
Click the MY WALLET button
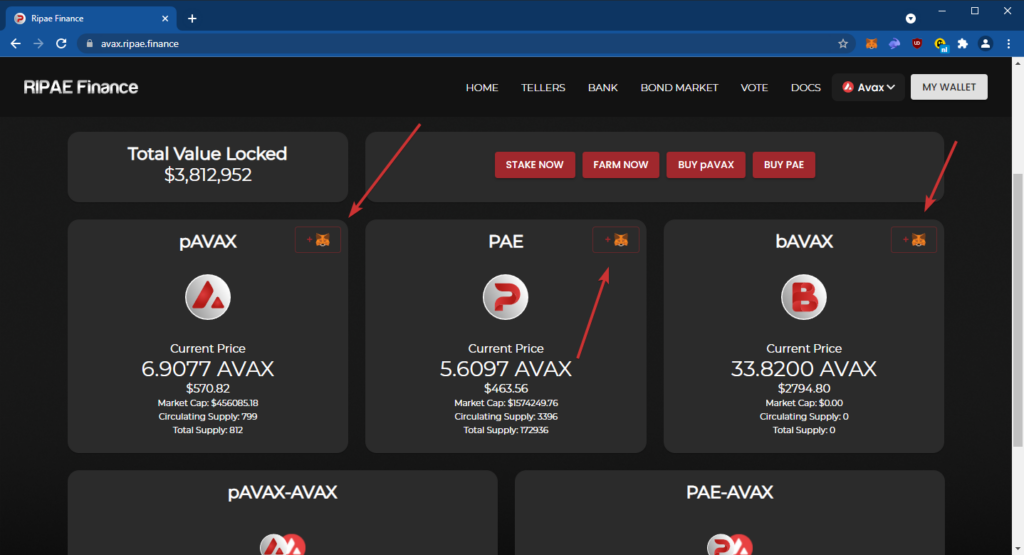coord(949,87)
